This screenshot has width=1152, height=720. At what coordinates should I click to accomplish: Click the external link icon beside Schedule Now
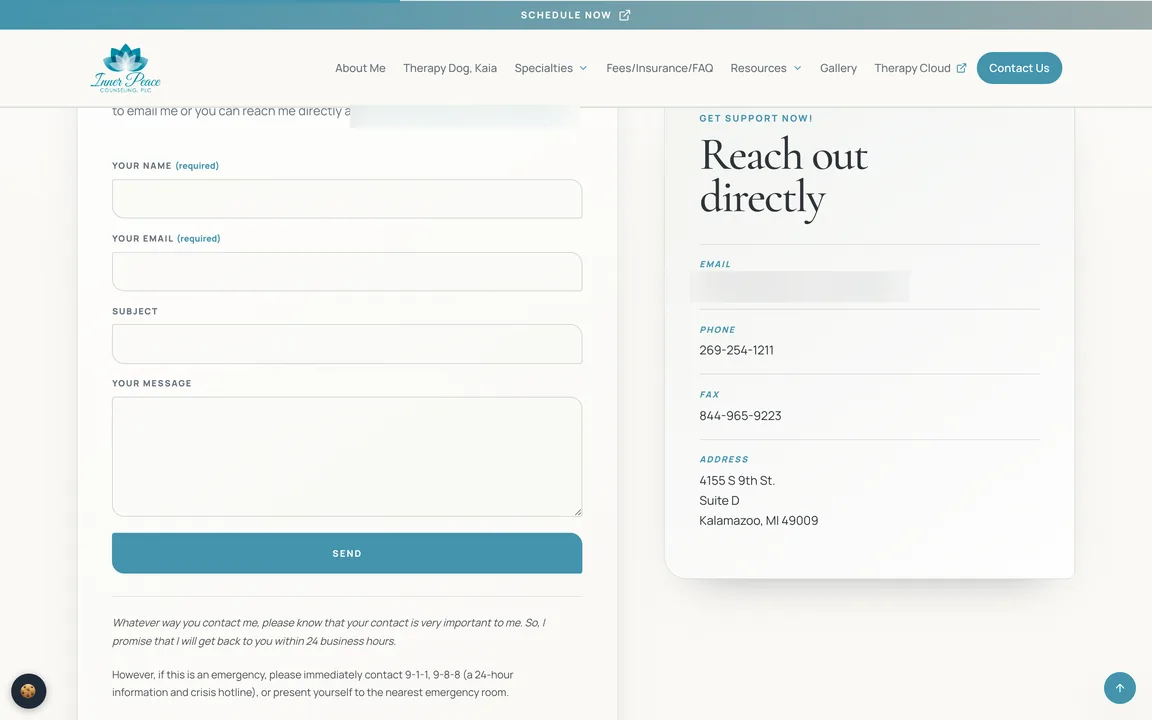click(624, 15)
